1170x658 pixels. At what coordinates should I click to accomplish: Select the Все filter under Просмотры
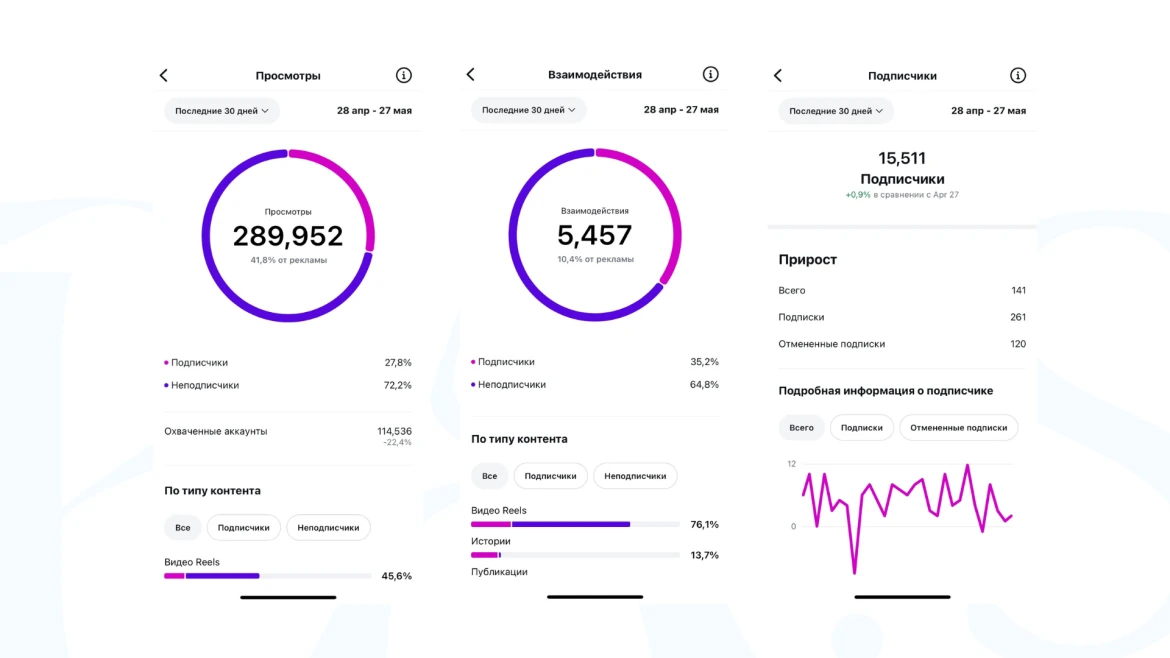[183, 527]
